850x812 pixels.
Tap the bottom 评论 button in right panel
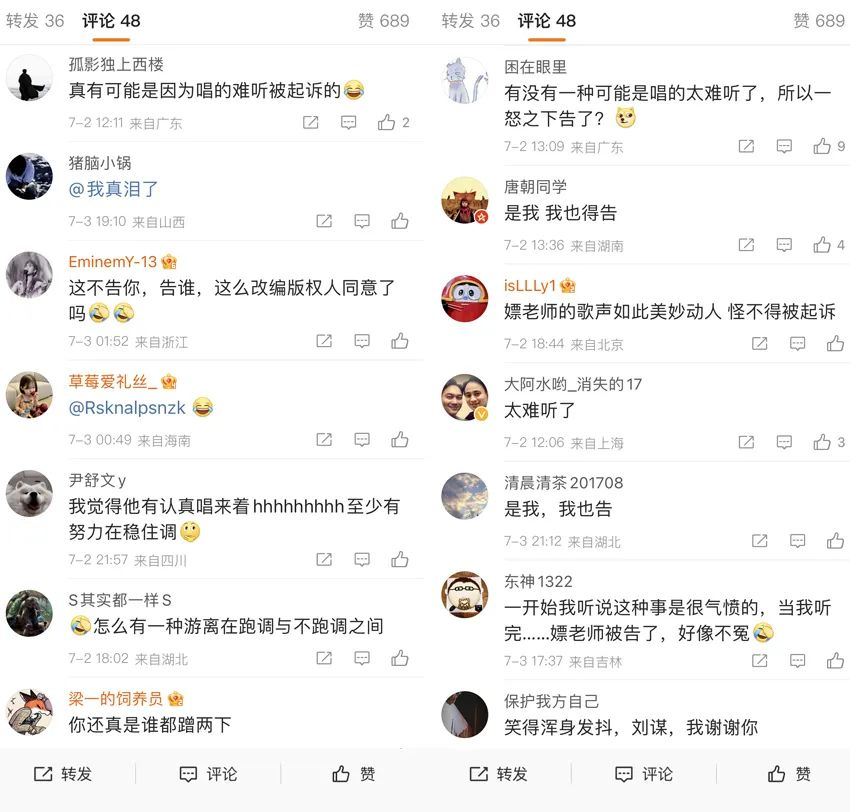[x=643, y=774]
